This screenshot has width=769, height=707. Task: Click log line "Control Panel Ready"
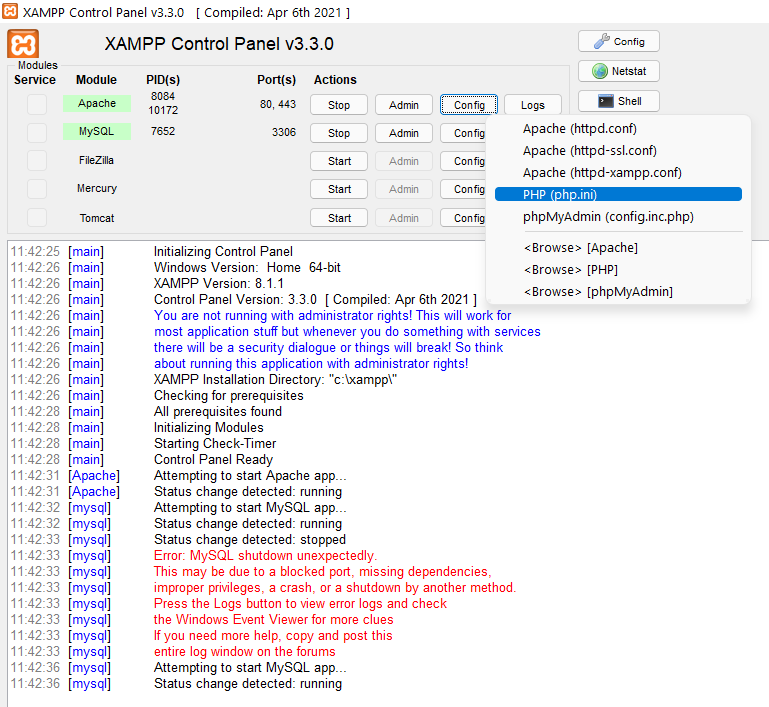pyautogui.click(x=213, y=459)
